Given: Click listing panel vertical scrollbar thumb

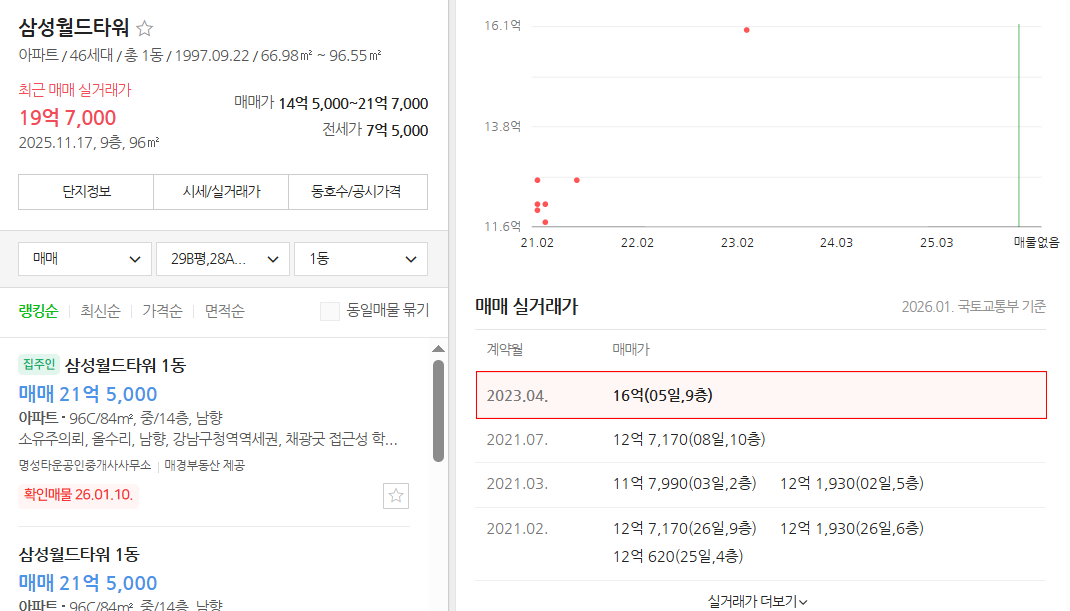Looking at the screenshot, I should tap(438, 411).
